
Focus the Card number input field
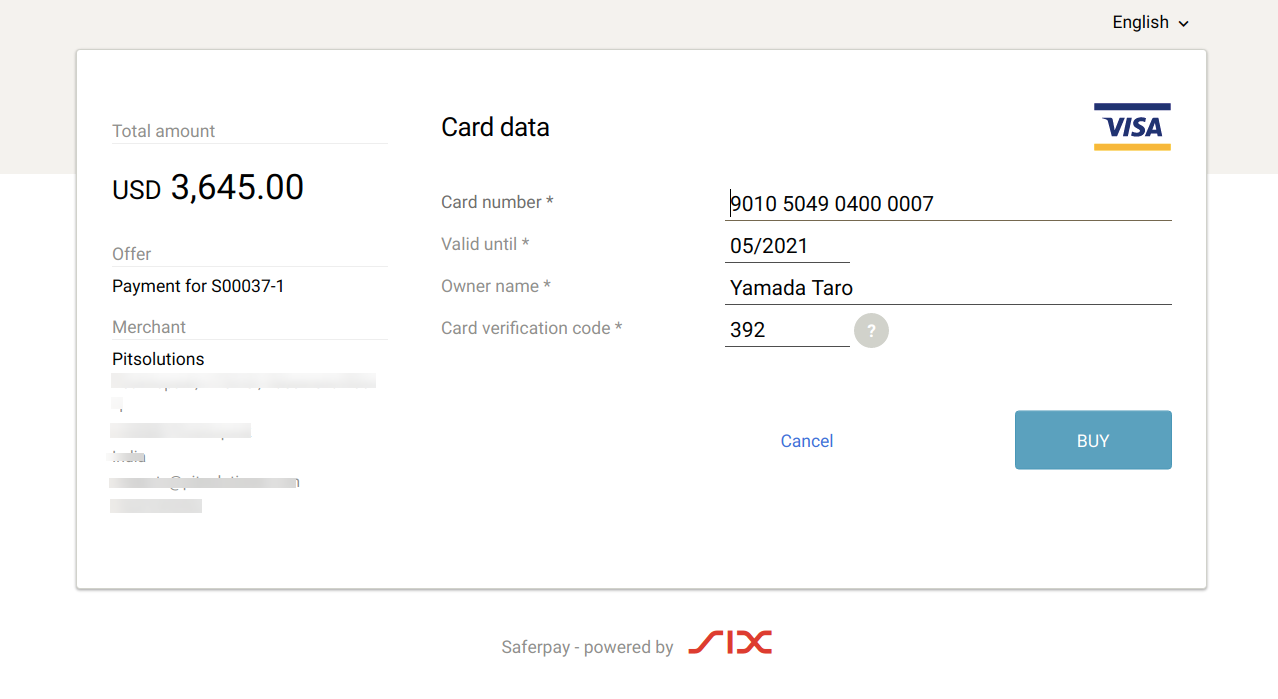coord(948,204)
